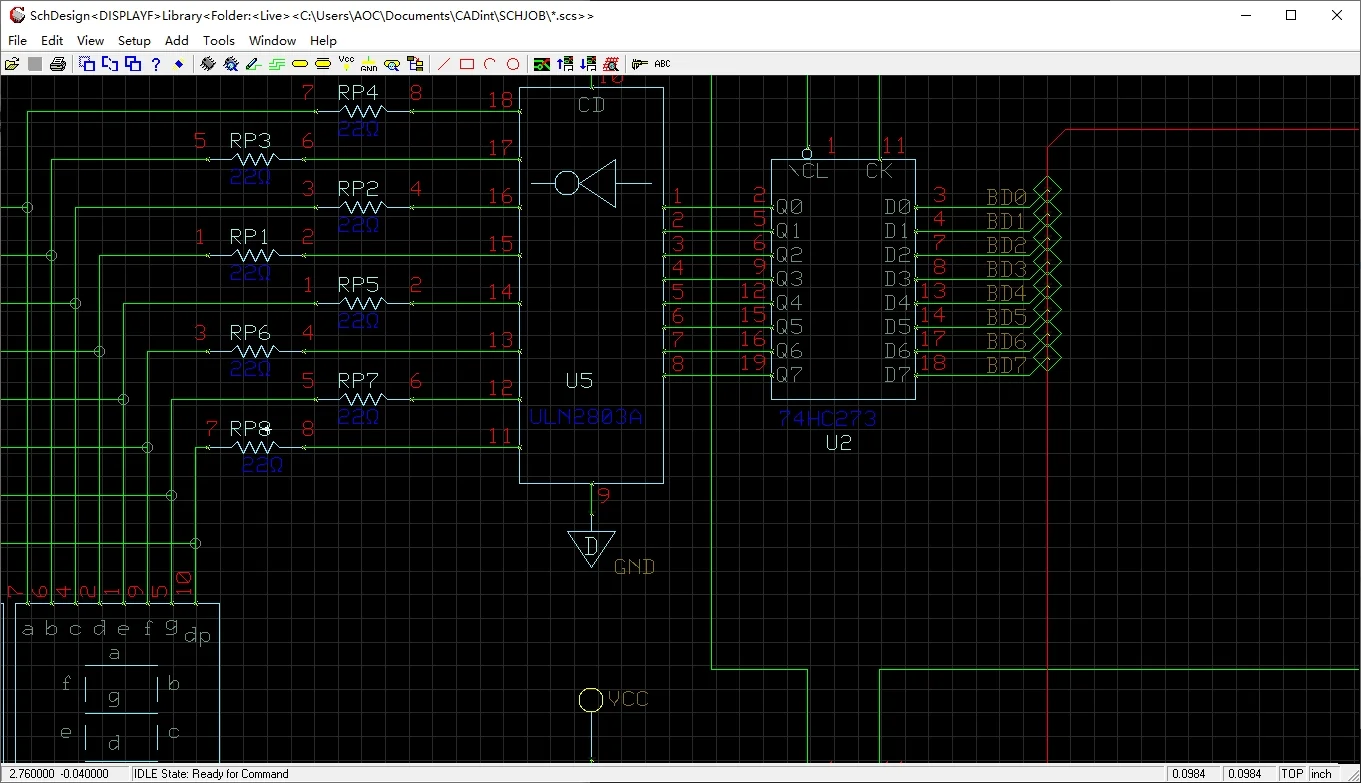Click the question mark help icon
The height and width of the screenshot is (783, 1361).
pyautogui.click(x=156, y=63)
